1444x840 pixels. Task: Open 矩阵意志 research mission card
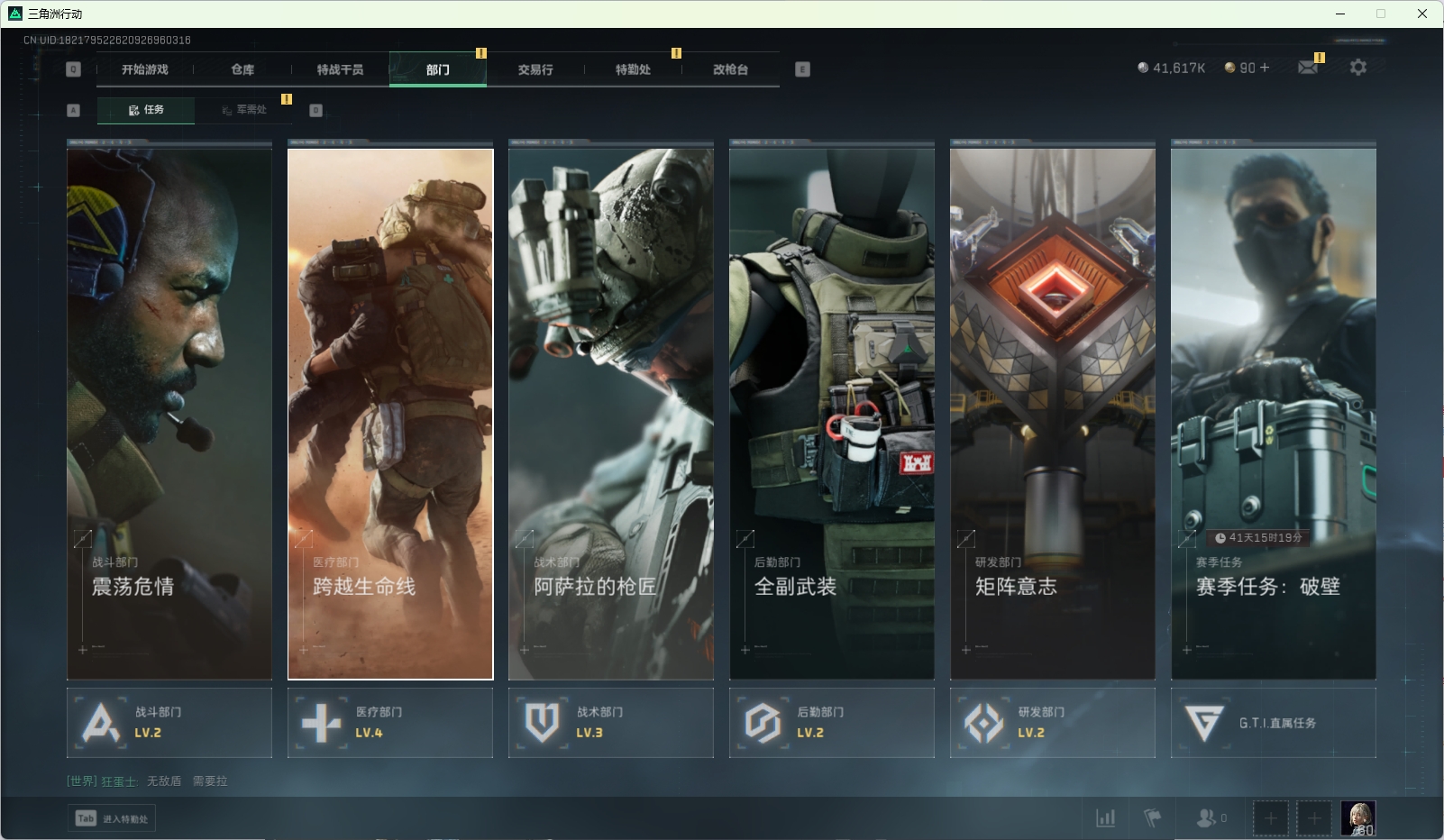pos(1053,414)
